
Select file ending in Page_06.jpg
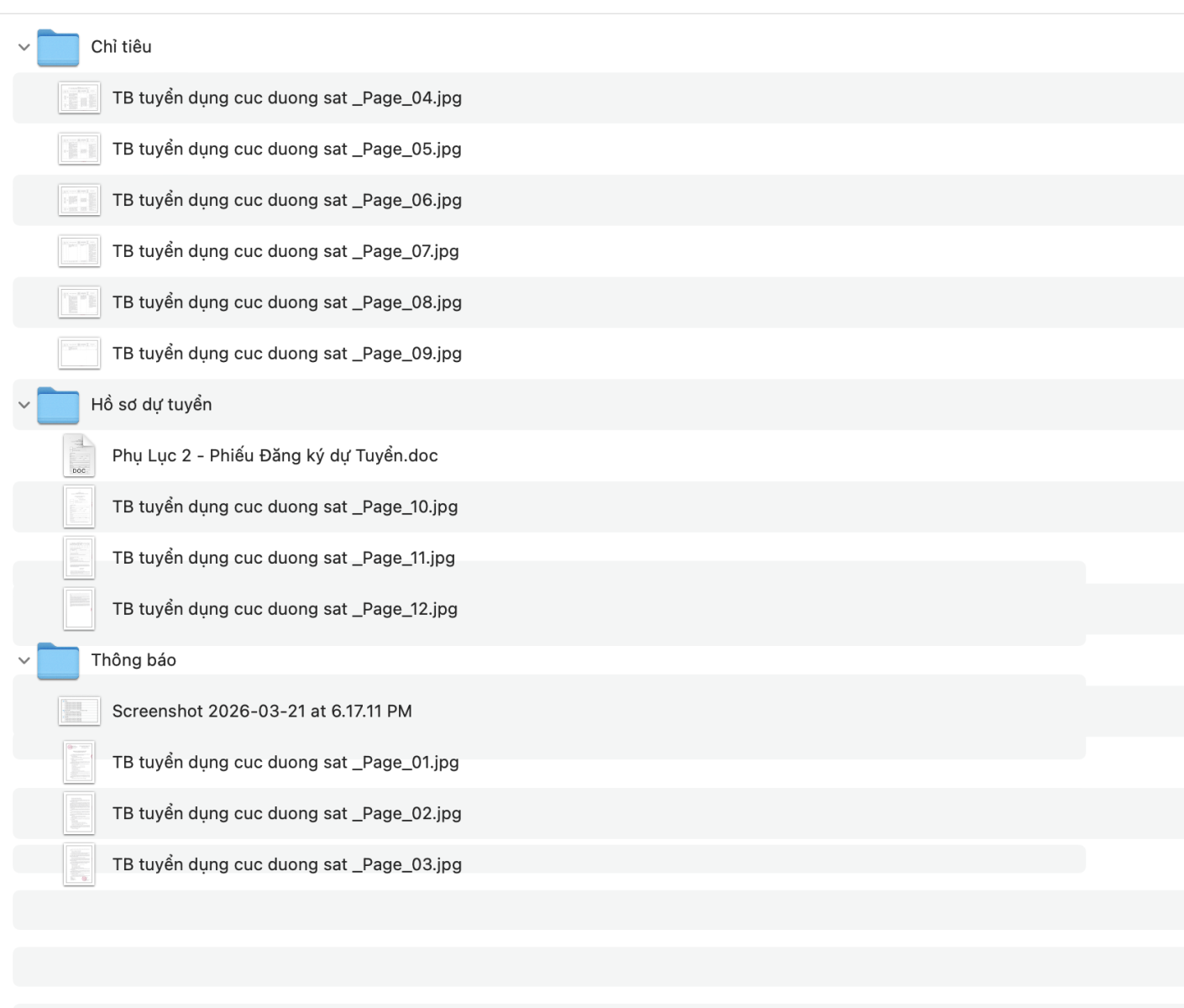[286, 200]
